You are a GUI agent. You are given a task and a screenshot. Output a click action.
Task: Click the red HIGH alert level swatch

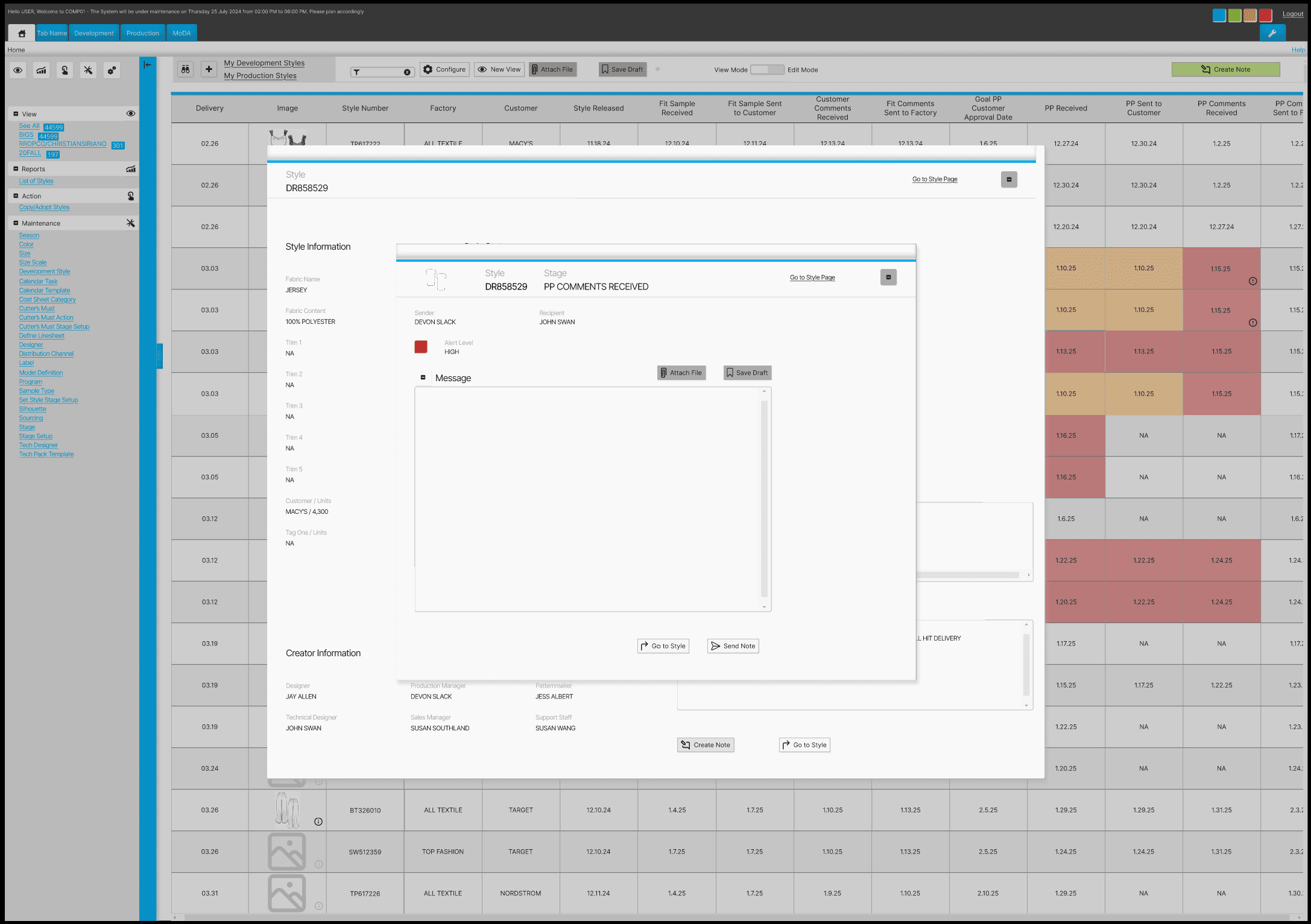pyautogui.click(x=421, y=347)
